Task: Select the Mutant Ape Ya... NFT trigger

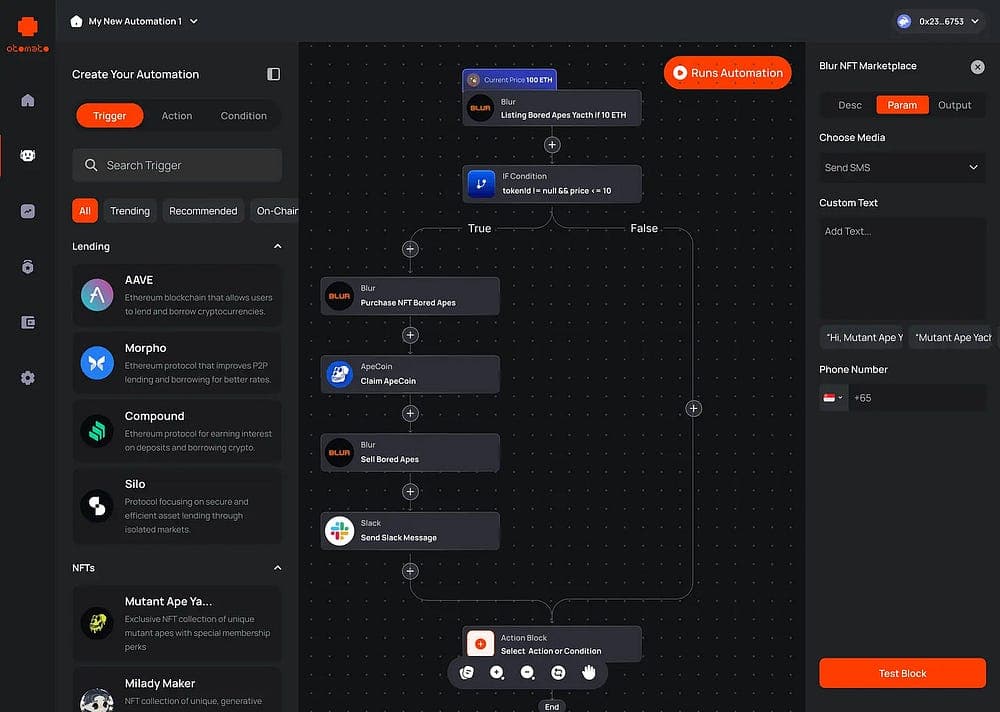Action: click(x=177, y=623)
